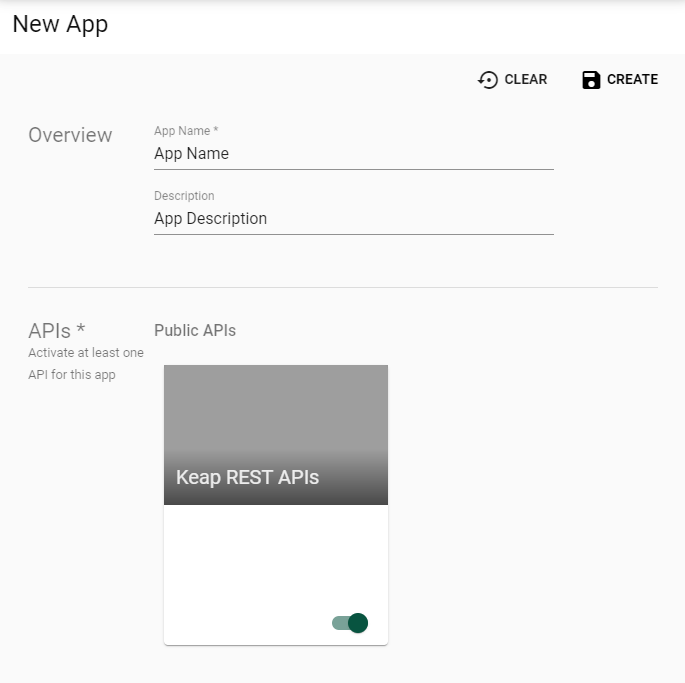Disable the Keap REST APIs toggle switch
Screen dimensions: 685x683
(x=350, y=623)
